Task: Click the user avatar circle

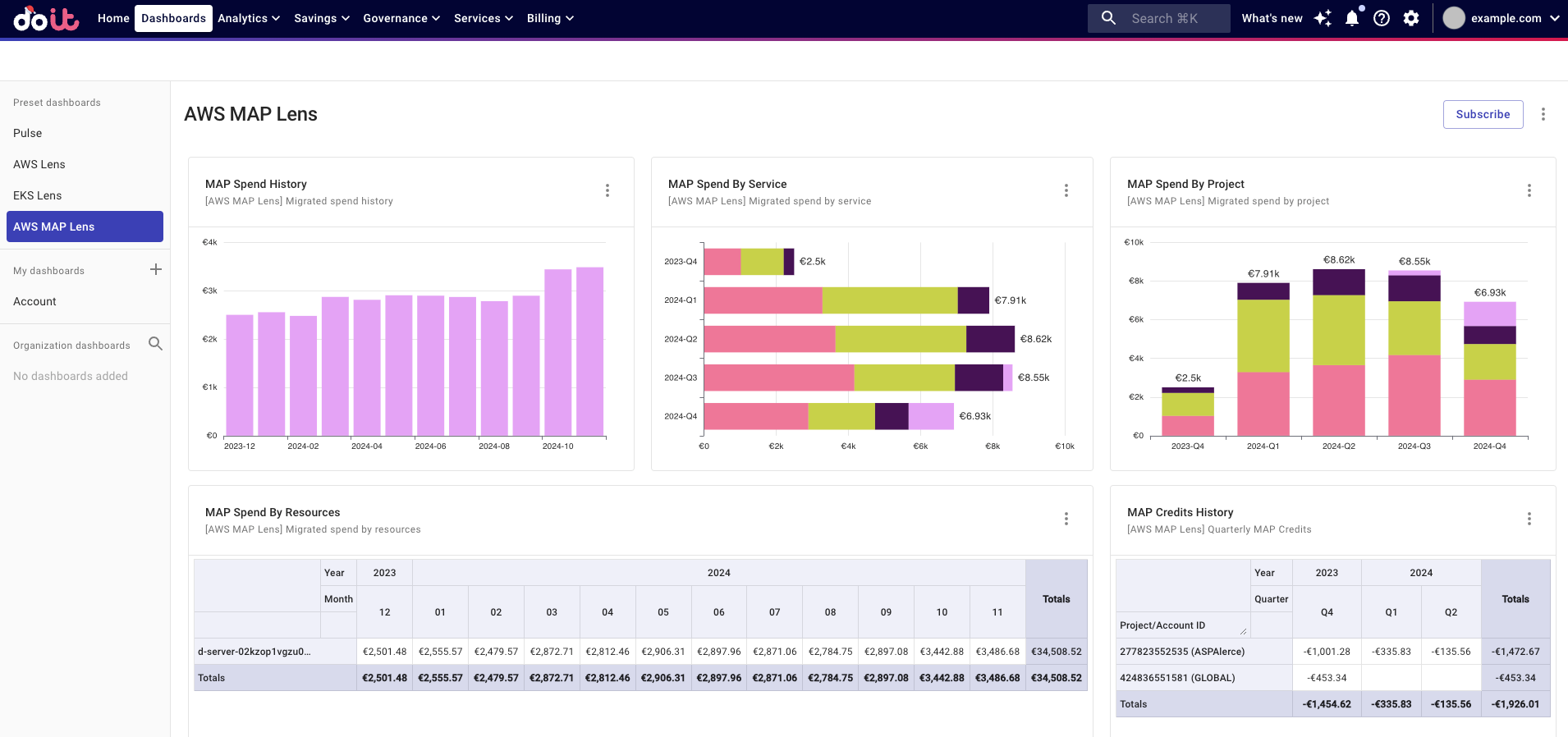Action: click(x=1454, y=18)
